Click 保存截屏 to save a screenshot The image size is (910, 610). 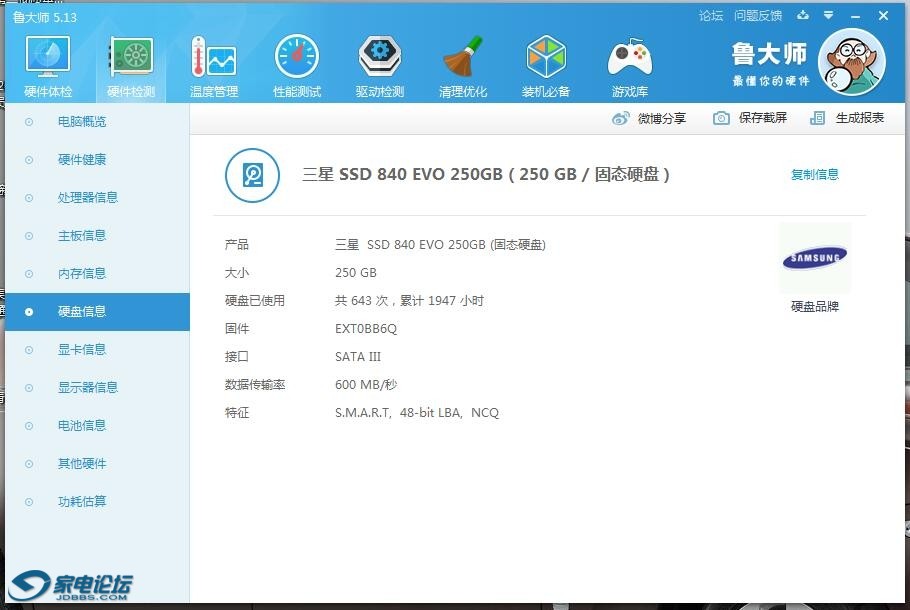tap(750, 118)
